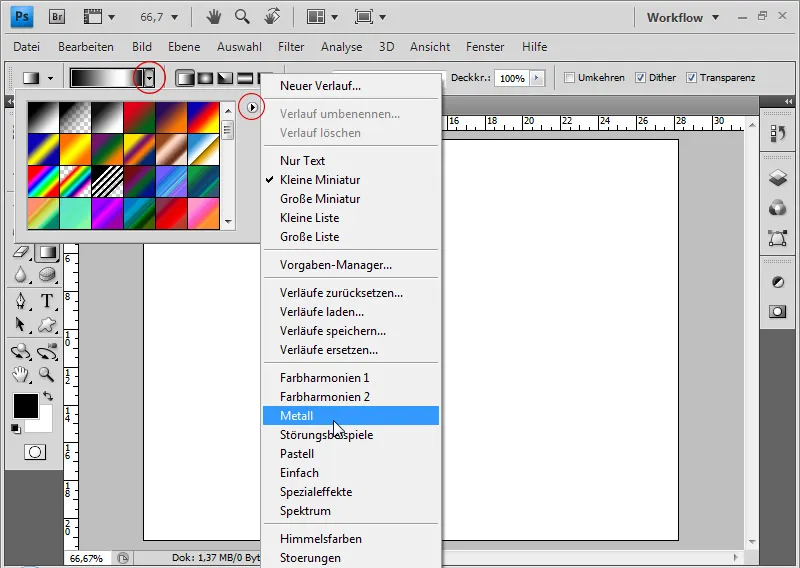
Task: Open the Filter menu
Action: pos(291,46)
